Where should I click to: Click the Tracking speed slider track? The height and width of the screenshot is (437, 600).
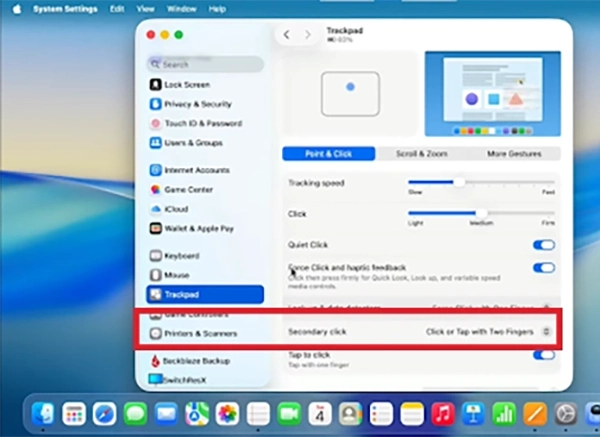coord(481,182)
